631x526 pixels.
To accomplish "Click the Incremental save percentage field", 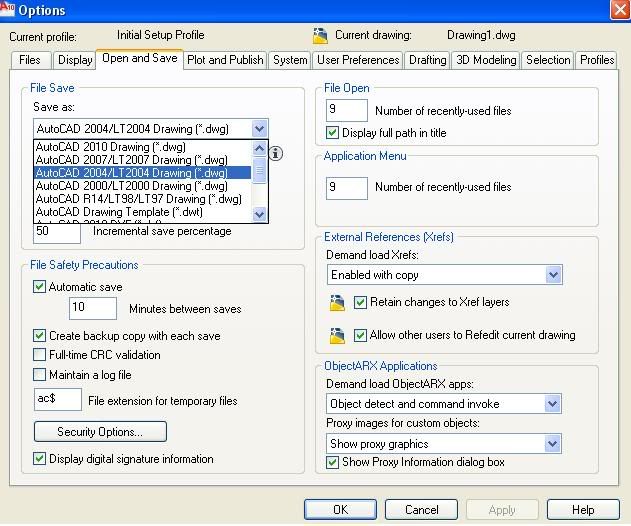I will 57,233.
